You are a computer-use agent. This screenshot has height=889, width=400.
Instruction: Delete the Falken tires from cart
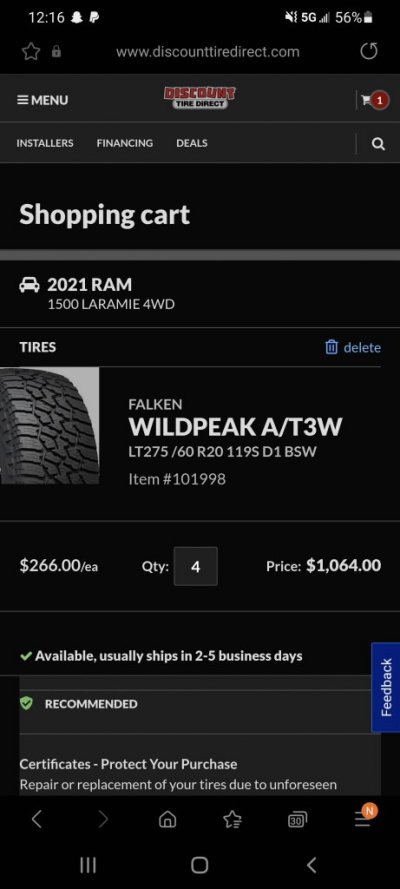[353, 347]
